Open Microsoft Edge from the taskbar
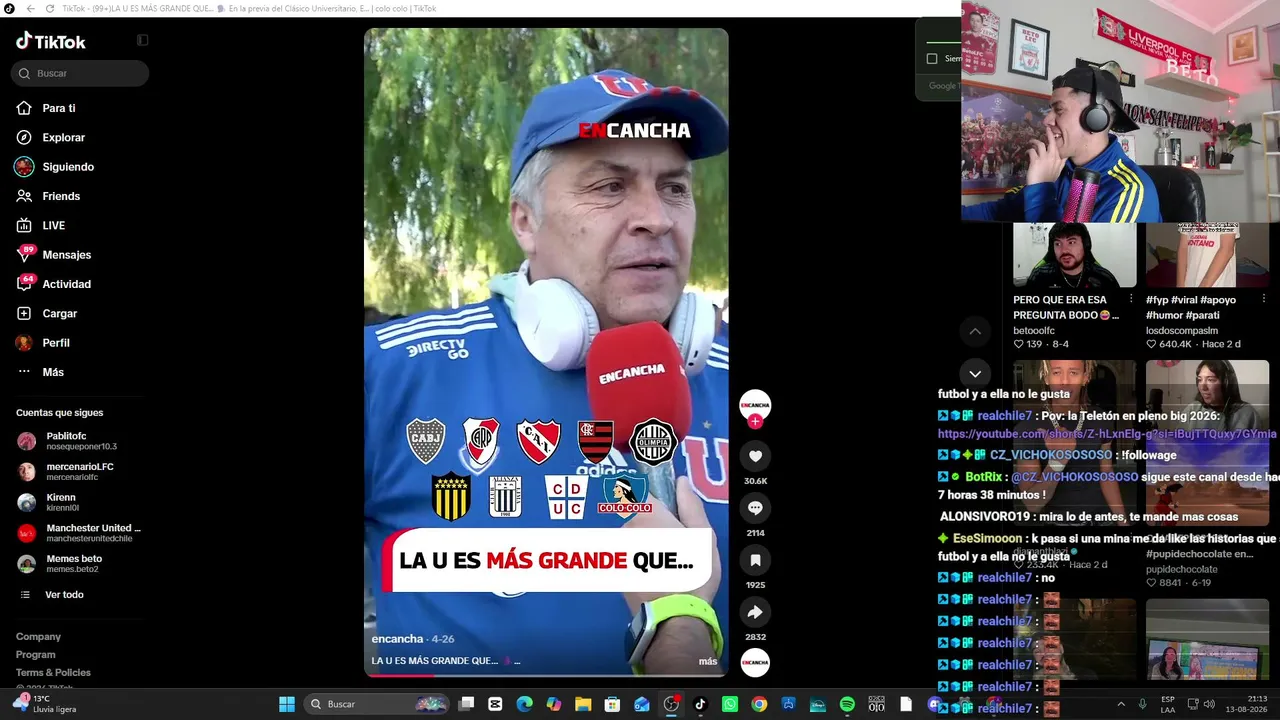Image resolution: width=1280 pixels, height=720 pixels. [524, 704]
